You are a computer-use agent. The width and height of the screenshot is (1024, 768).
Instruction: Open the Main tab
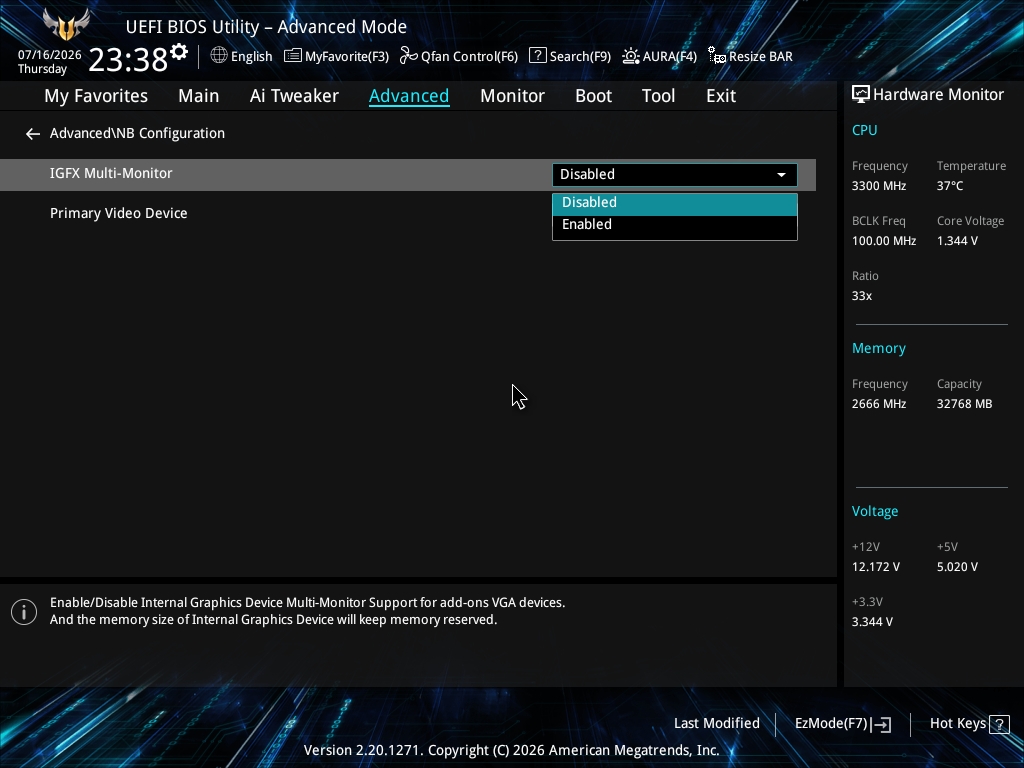coord(199,96)
